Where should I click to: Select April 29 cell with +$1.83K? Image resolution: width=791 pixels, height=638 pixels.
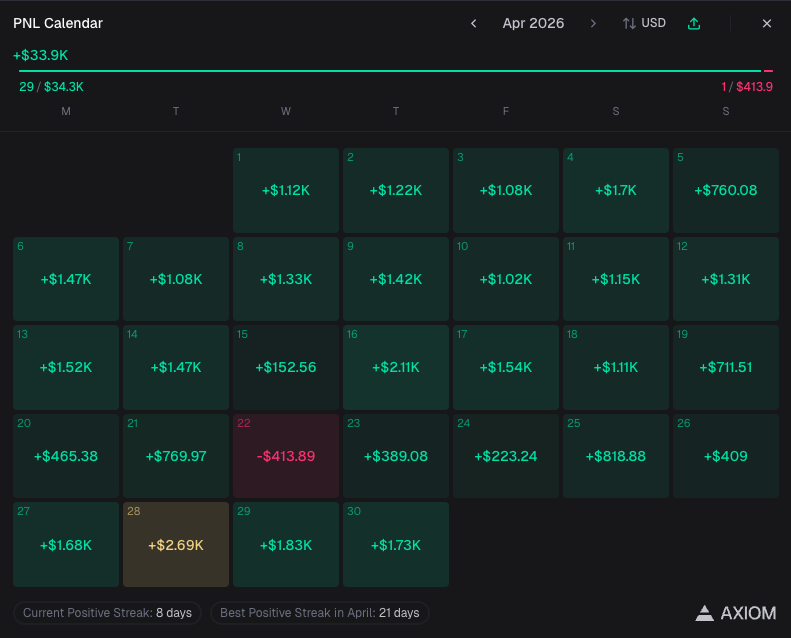tap(286, 544)
